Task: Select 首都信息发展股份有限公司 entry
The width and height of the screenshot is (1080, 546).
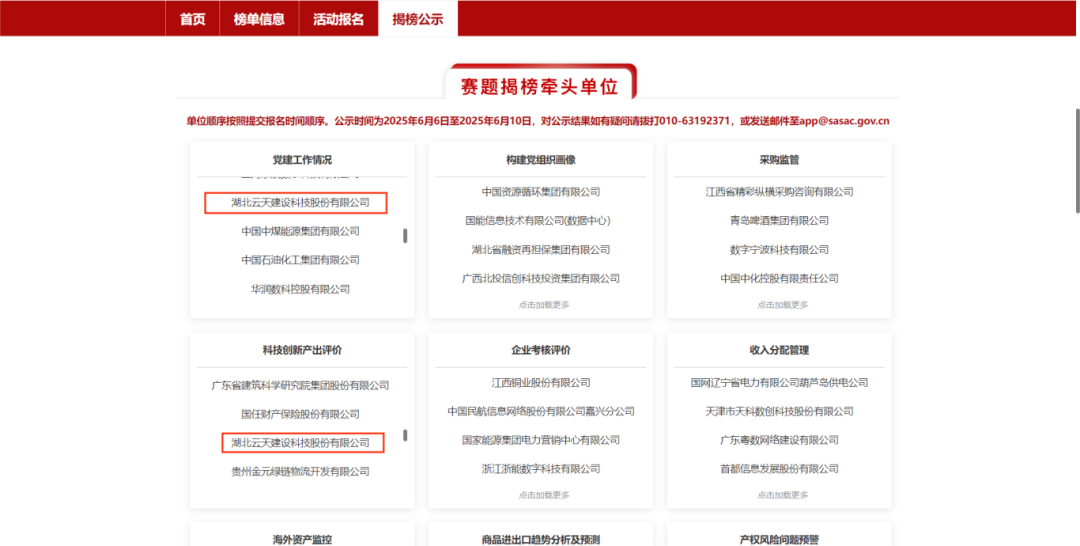Action: point(780,468)
